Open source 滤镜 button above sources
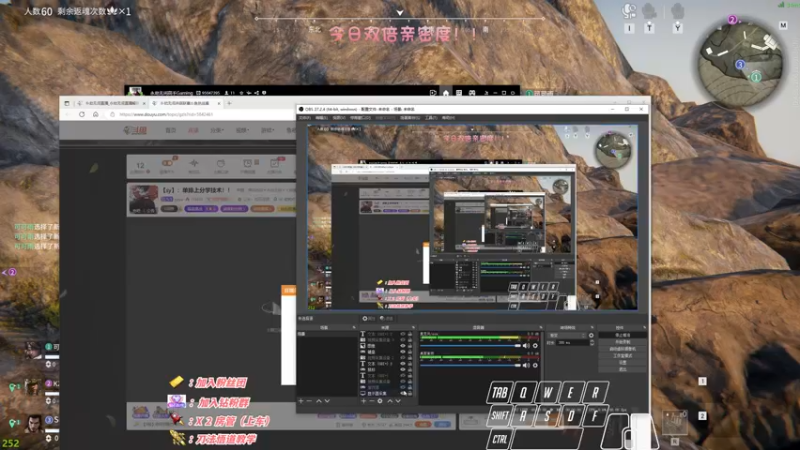 coord(387,318)
